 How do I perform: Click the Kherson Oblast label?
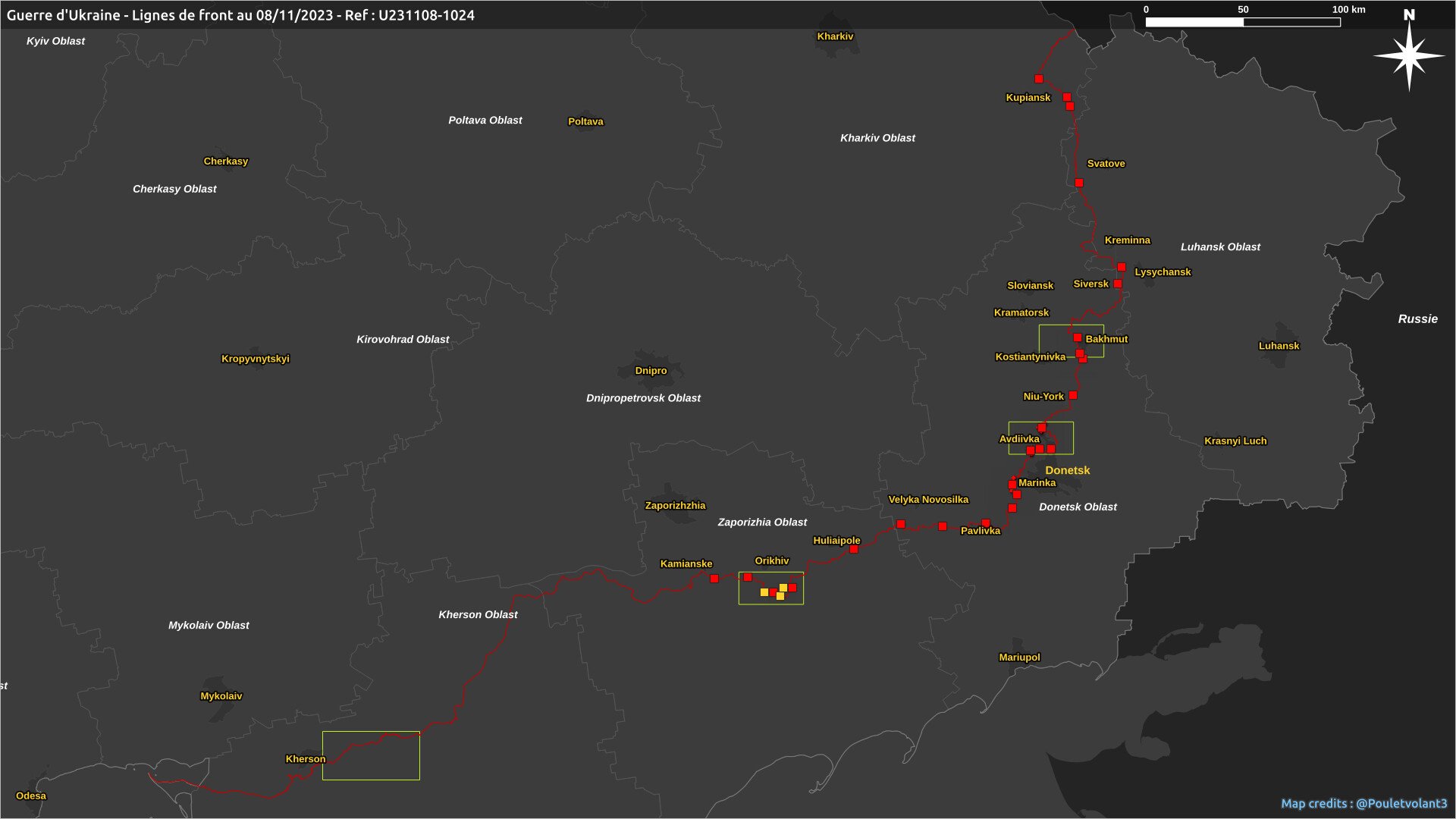click(478, 614)
